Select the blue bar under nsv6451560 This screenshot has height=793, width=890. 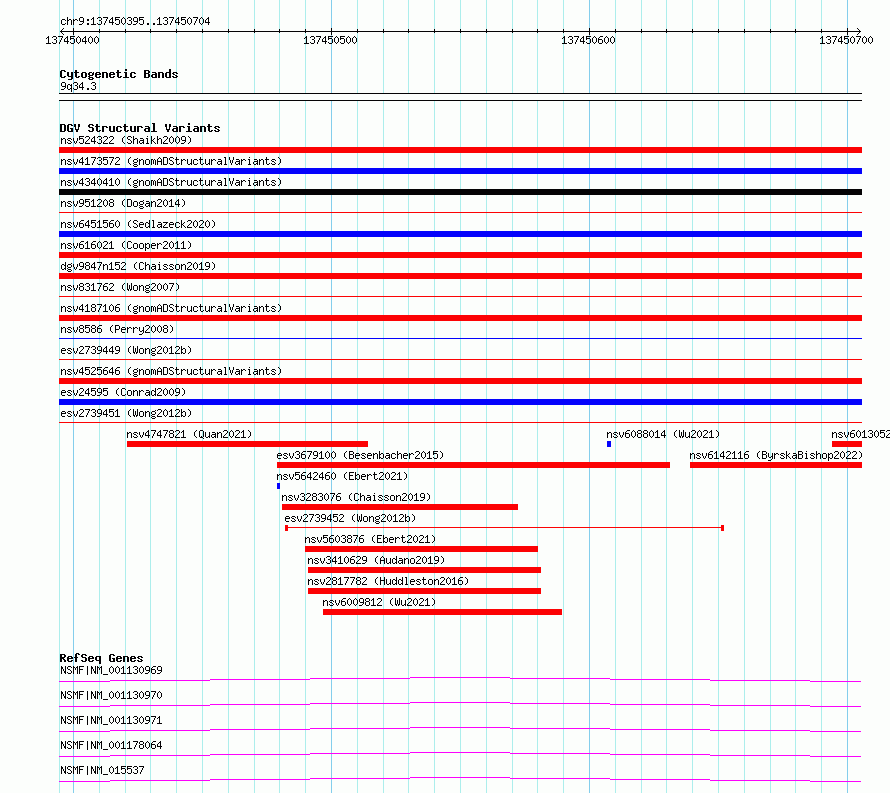point(460,234)
